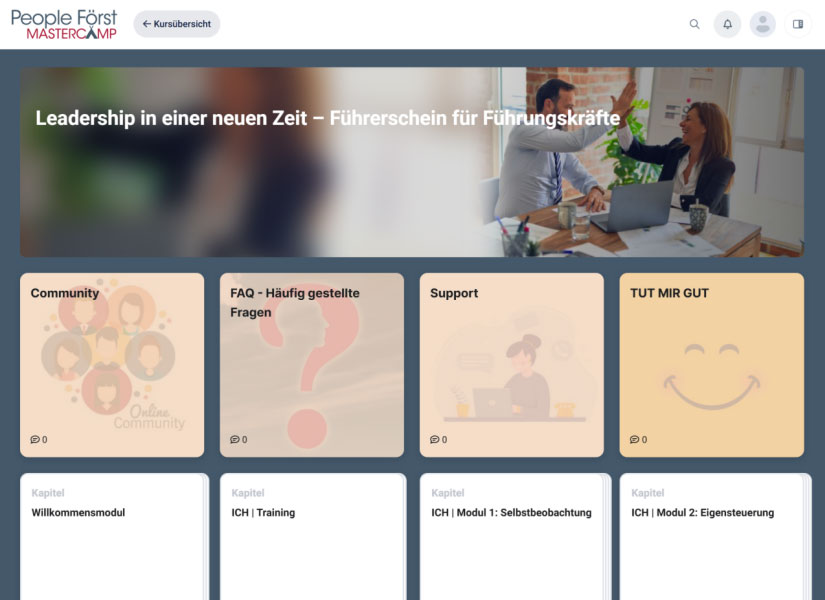The width and height of the screenshot is (825, 600).
Task: Open notifications bell icon
Action: pos(727,24)
